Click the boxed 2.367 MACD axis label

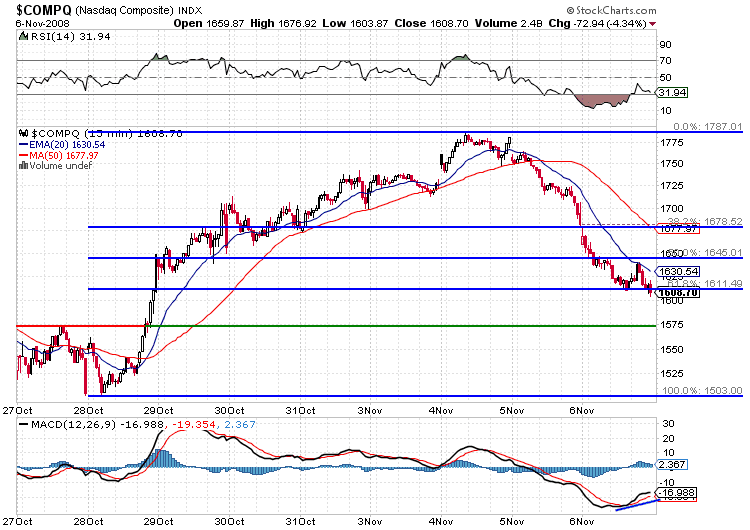(x=672, y=464)
